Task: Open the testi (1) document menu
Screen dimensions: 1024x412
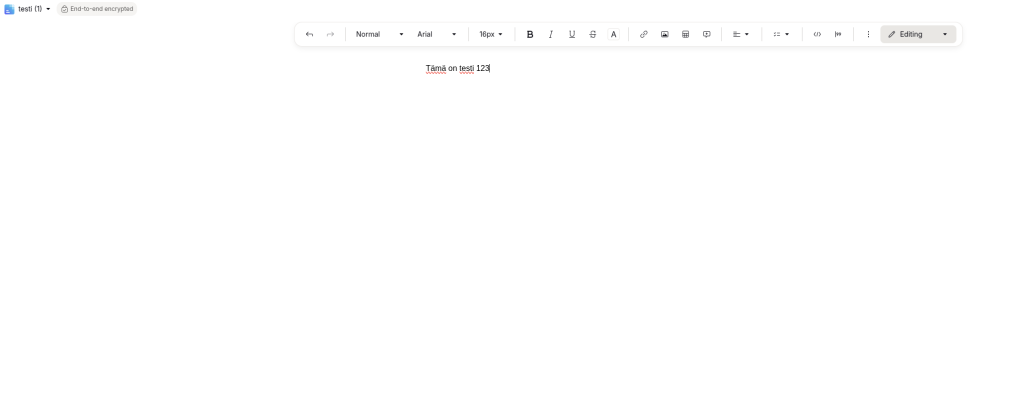Action: (34, 9)
